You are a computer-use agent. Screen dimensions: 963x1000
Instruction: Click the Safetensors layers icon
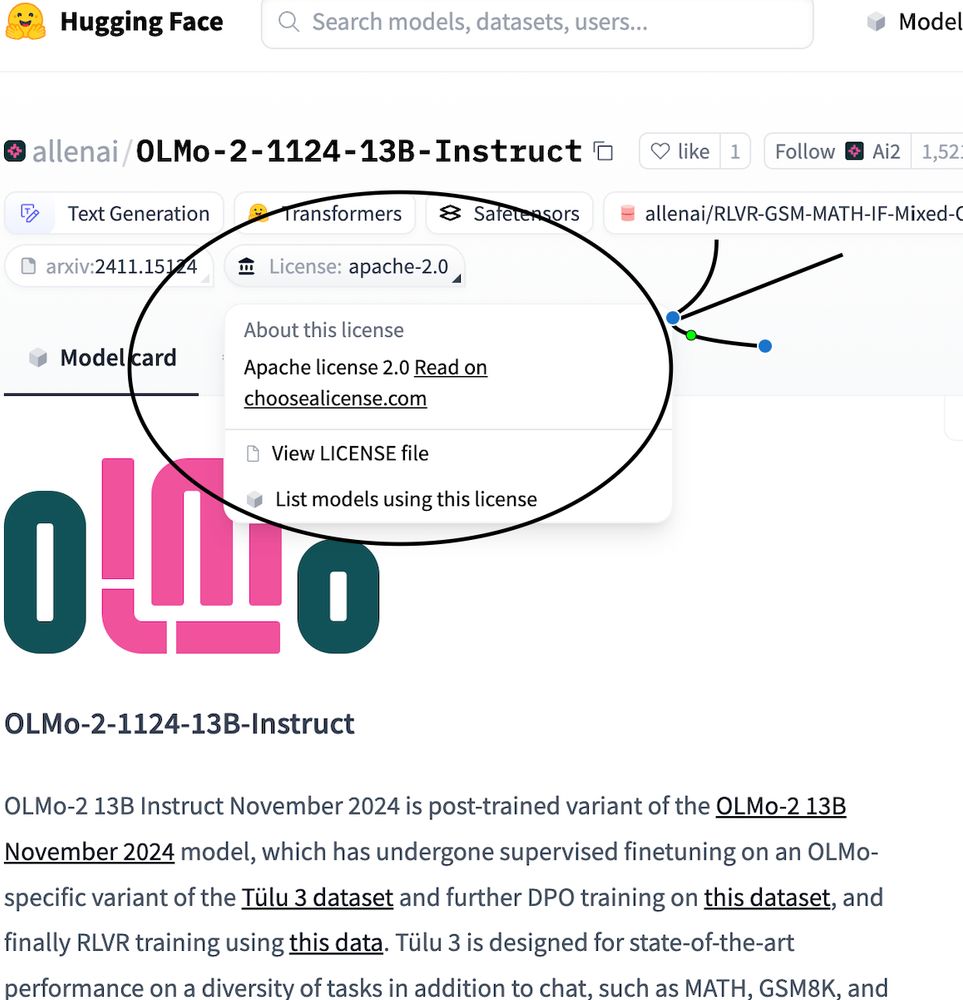point(450,213)
